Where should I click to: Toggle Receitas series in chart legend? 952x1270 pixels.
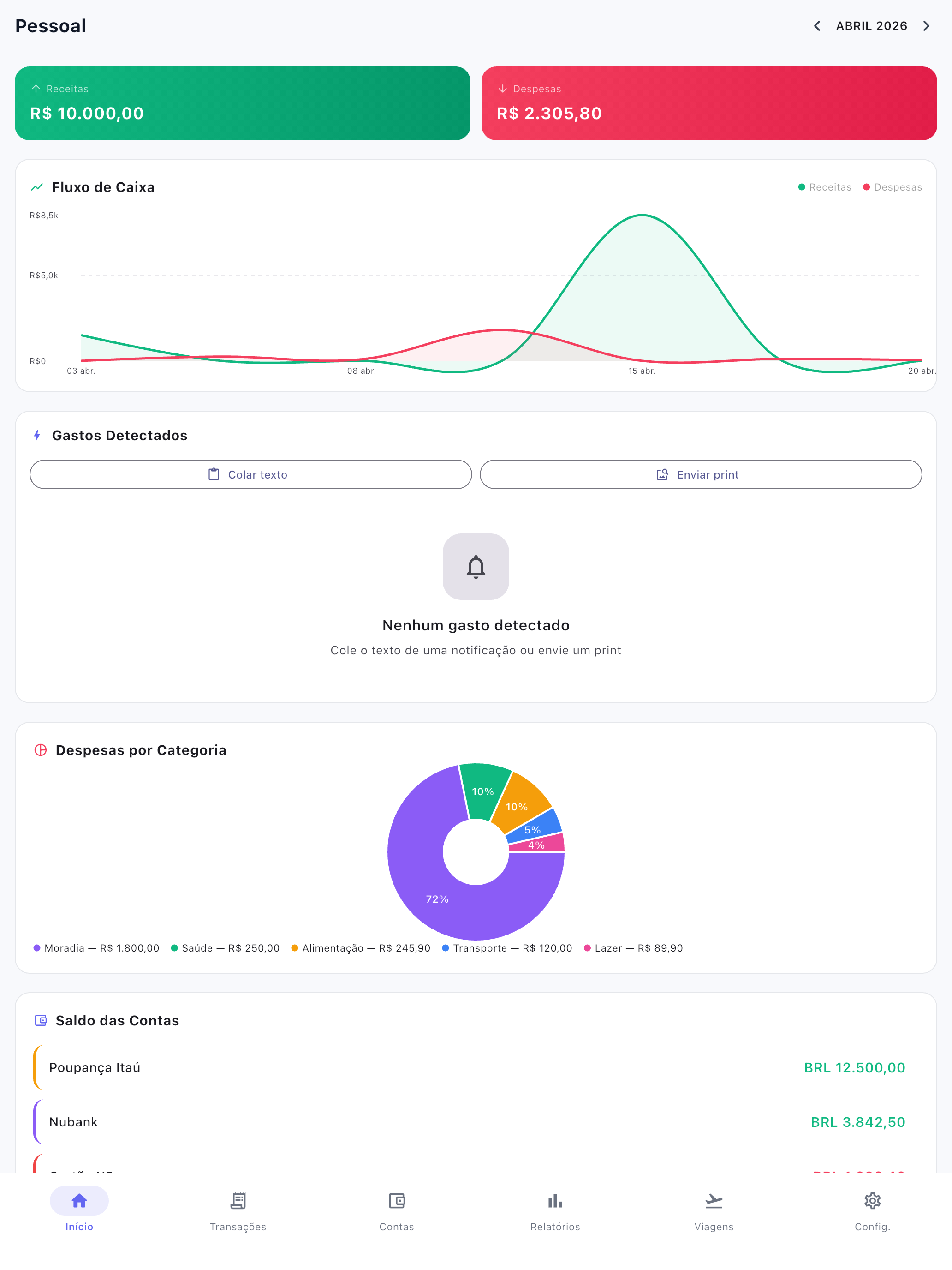(825, 187)
